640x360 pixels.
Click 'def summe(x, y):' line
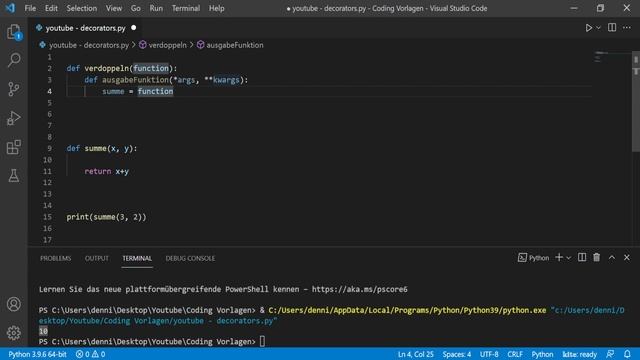pos(102,149)
